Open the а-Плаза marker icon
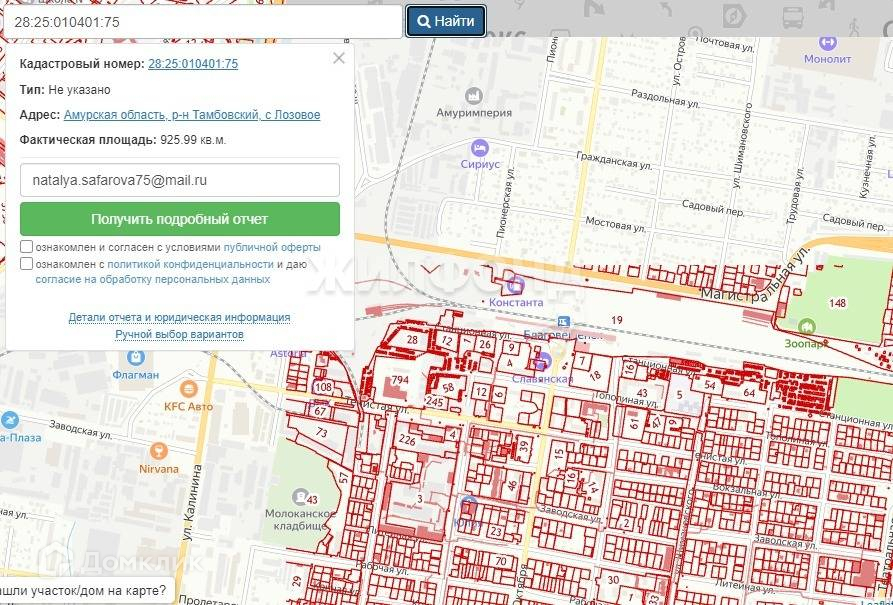 [x=9, y=421]
